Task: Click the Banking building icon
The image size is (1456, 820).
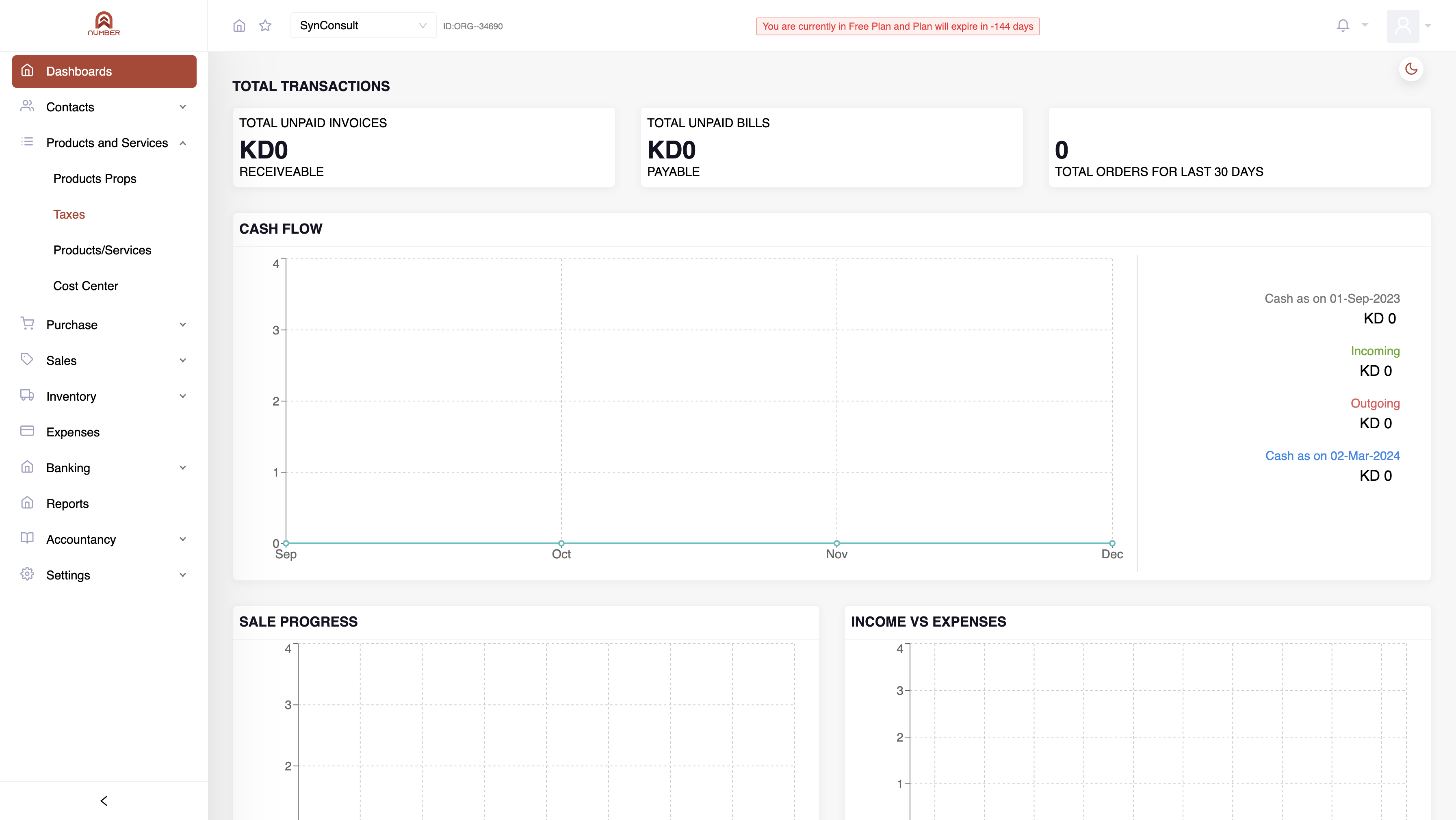Action: click(27, 466)
